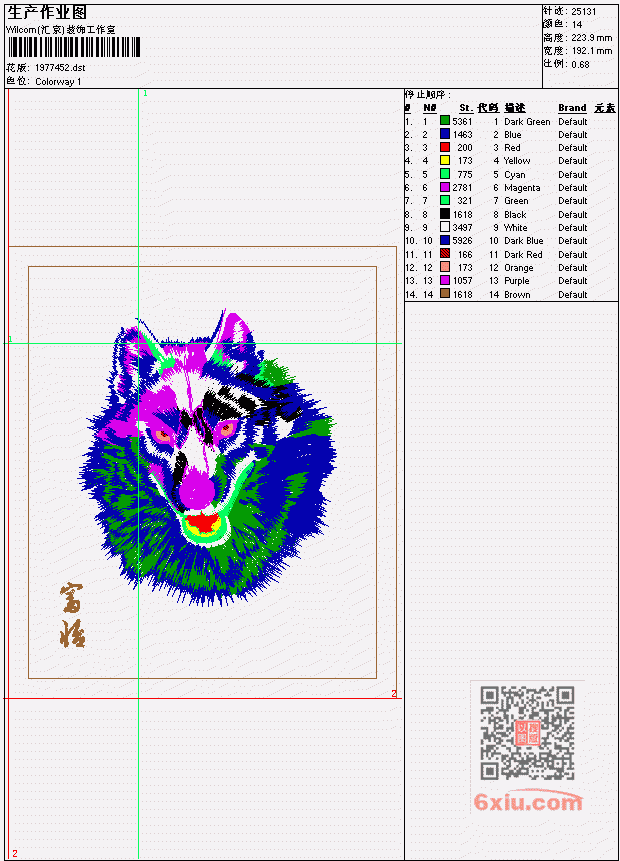Click the barcode under the Wilcom header

pyautogui.click(x=74, y=47)
